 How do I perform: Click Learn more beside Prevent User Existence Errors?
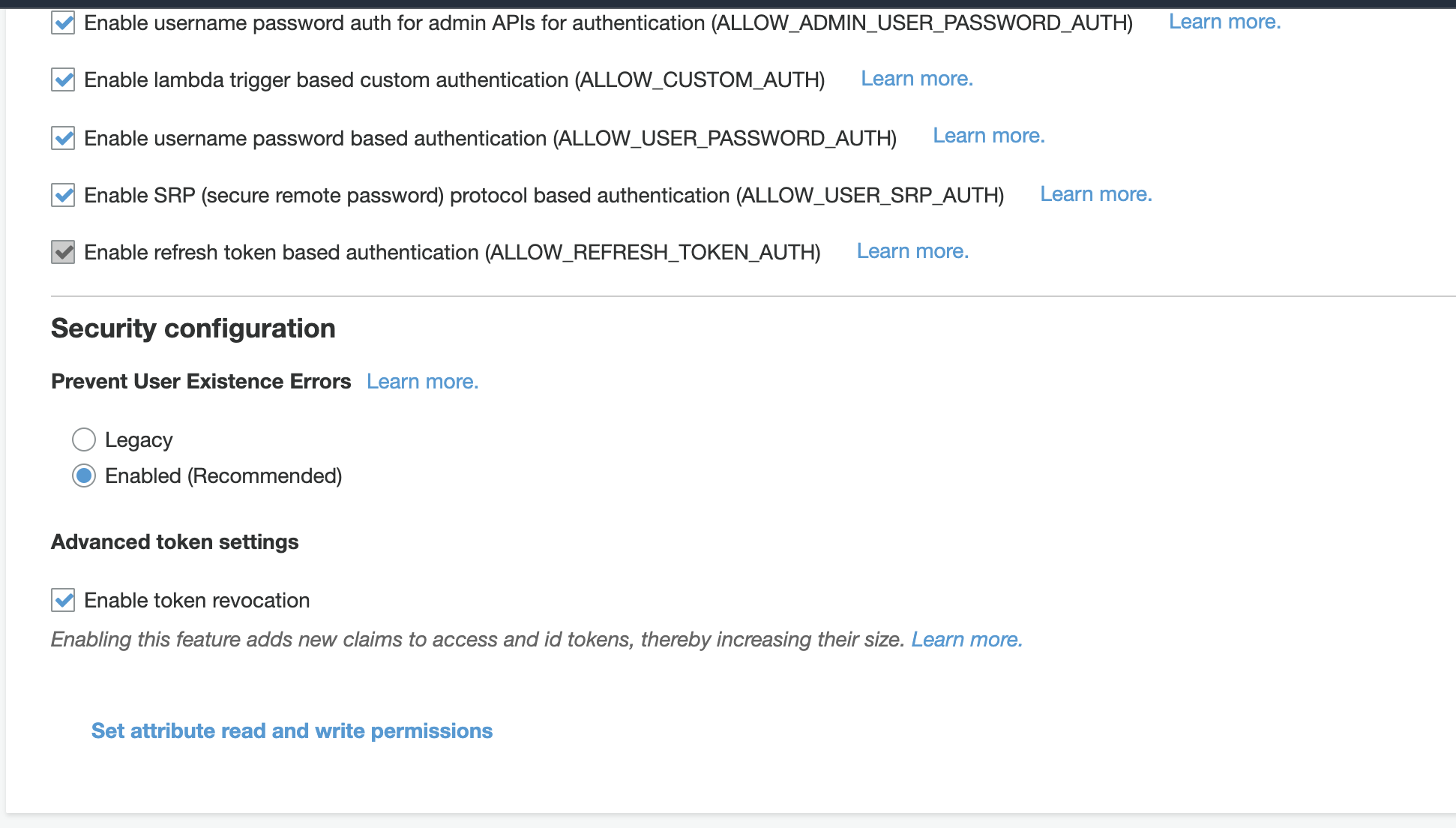click(422, 381)
